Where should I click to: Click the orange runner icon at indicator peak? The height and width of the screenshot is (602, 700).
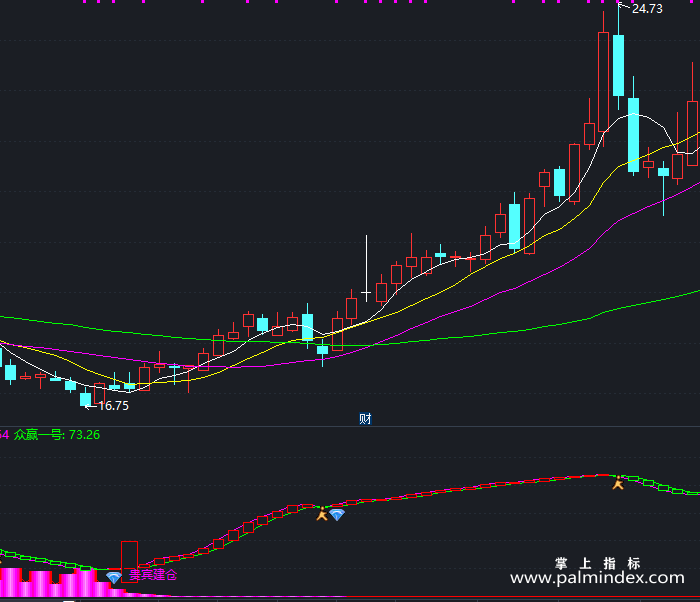click(618, 482)
